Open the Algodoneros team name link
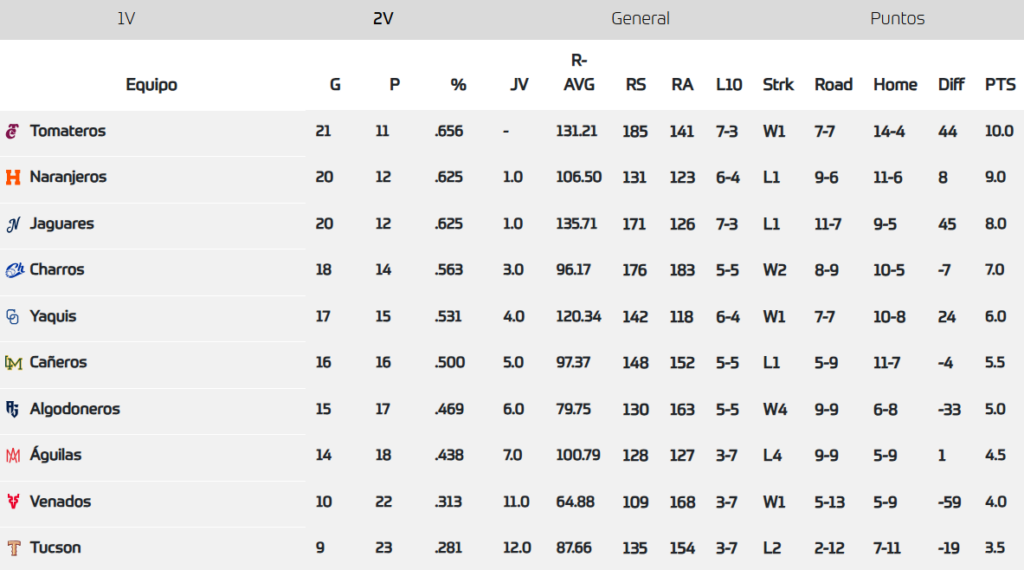1024x570 pixels. 75,409
